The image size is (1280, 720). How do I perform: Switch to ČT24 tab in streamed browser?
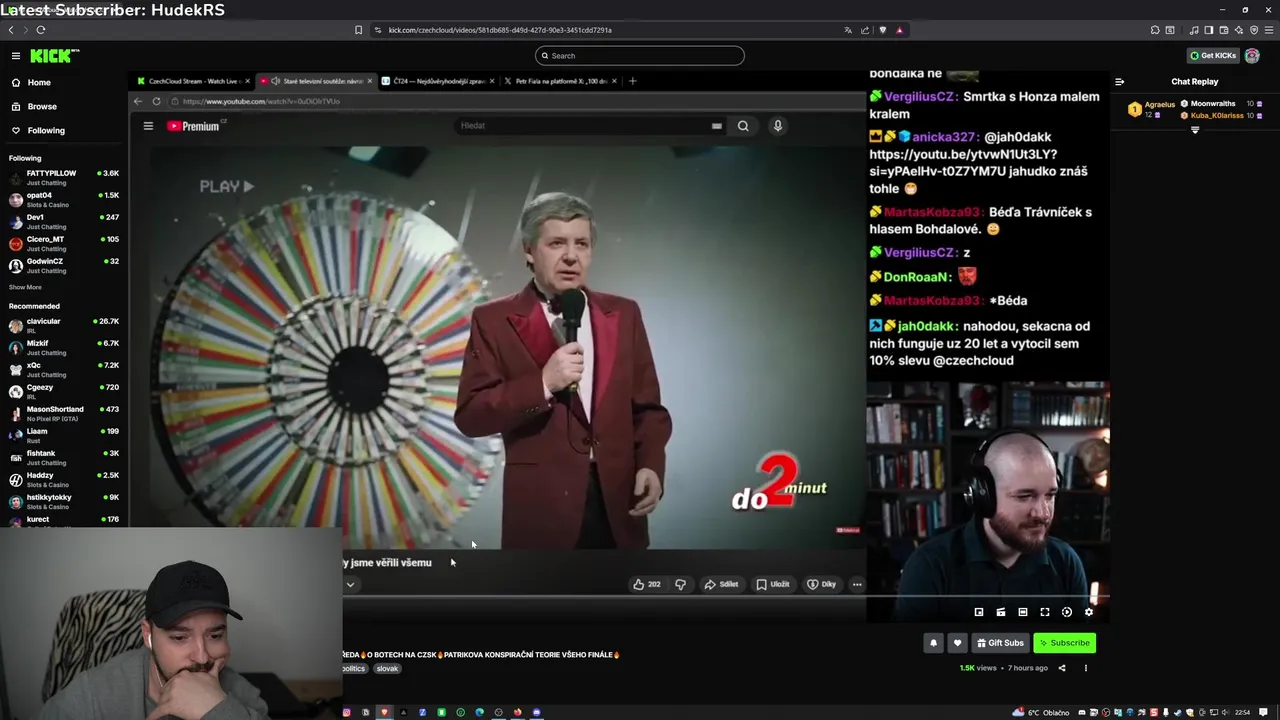[x=437, y=81]
